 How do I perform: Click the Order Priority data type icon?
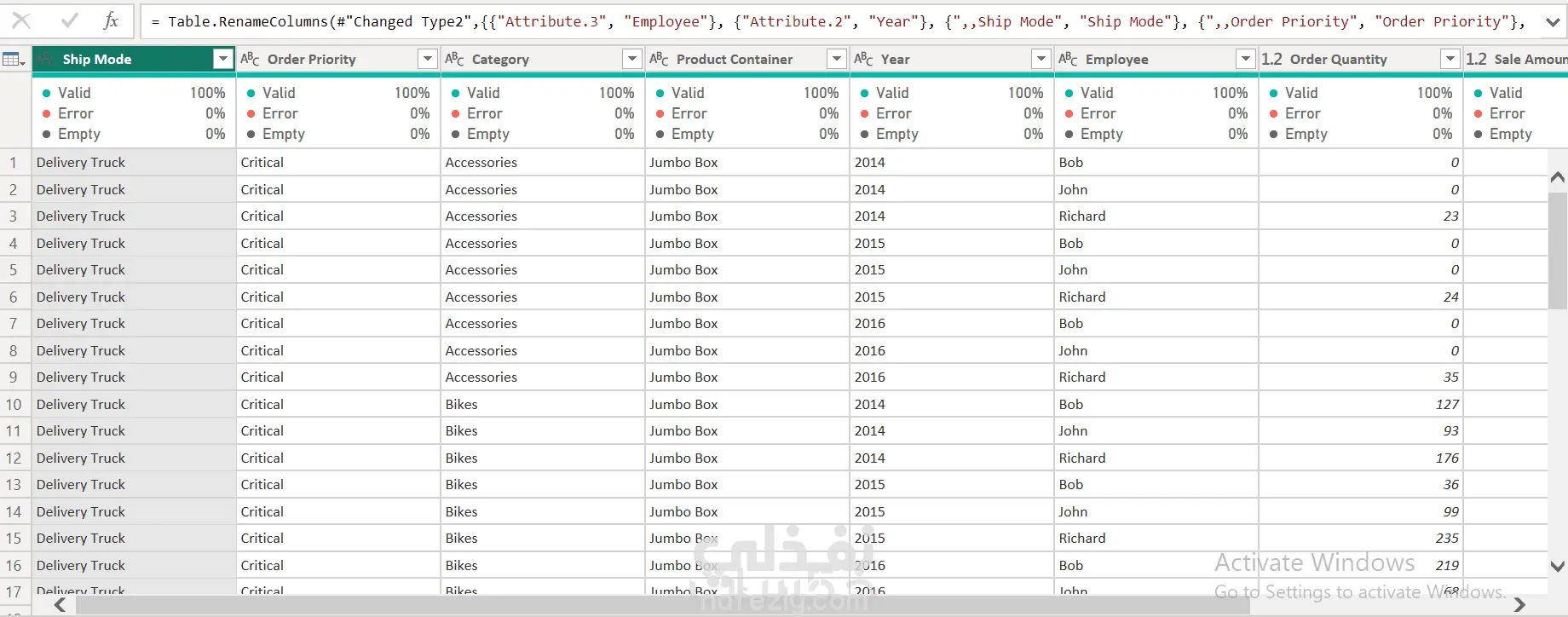250,59
